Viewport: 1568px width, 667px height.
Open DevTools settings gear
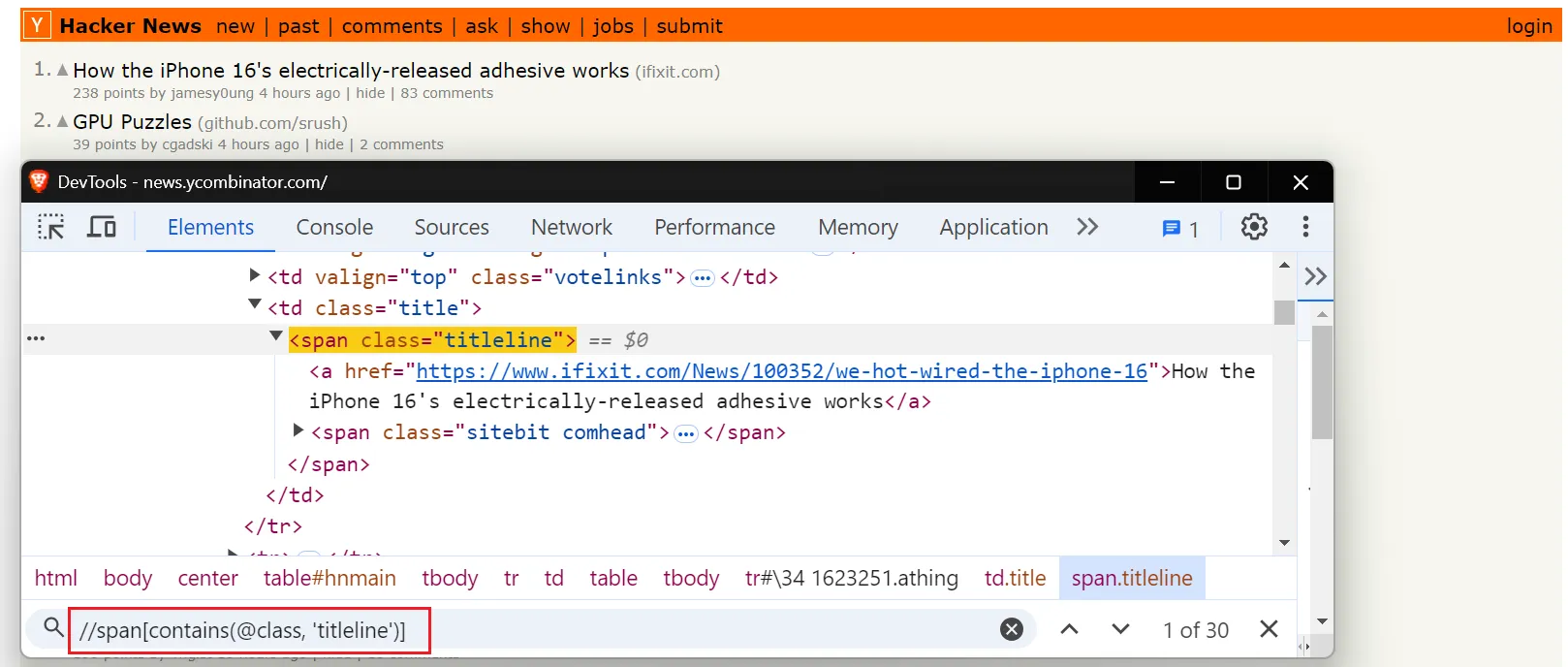1254,227
